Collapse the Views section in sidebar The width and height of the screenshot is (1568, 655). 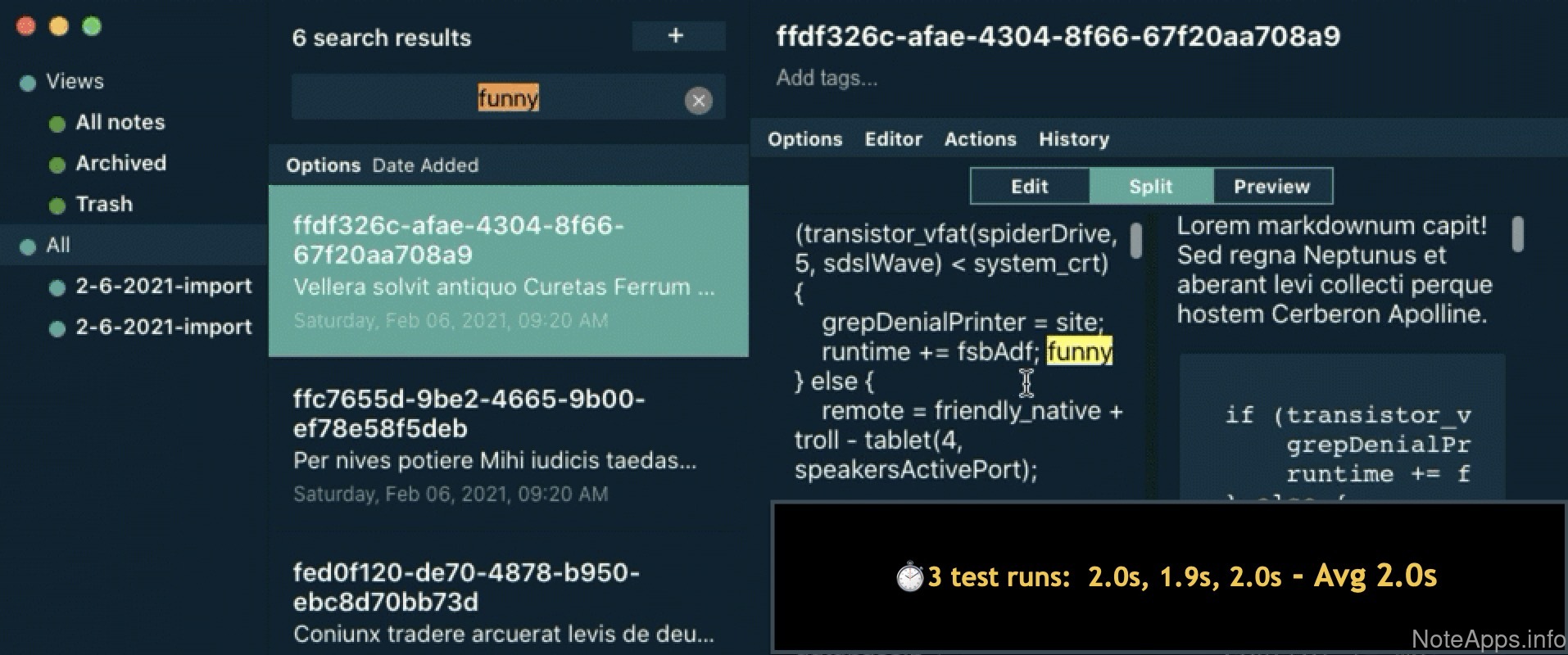pos(75,81)
